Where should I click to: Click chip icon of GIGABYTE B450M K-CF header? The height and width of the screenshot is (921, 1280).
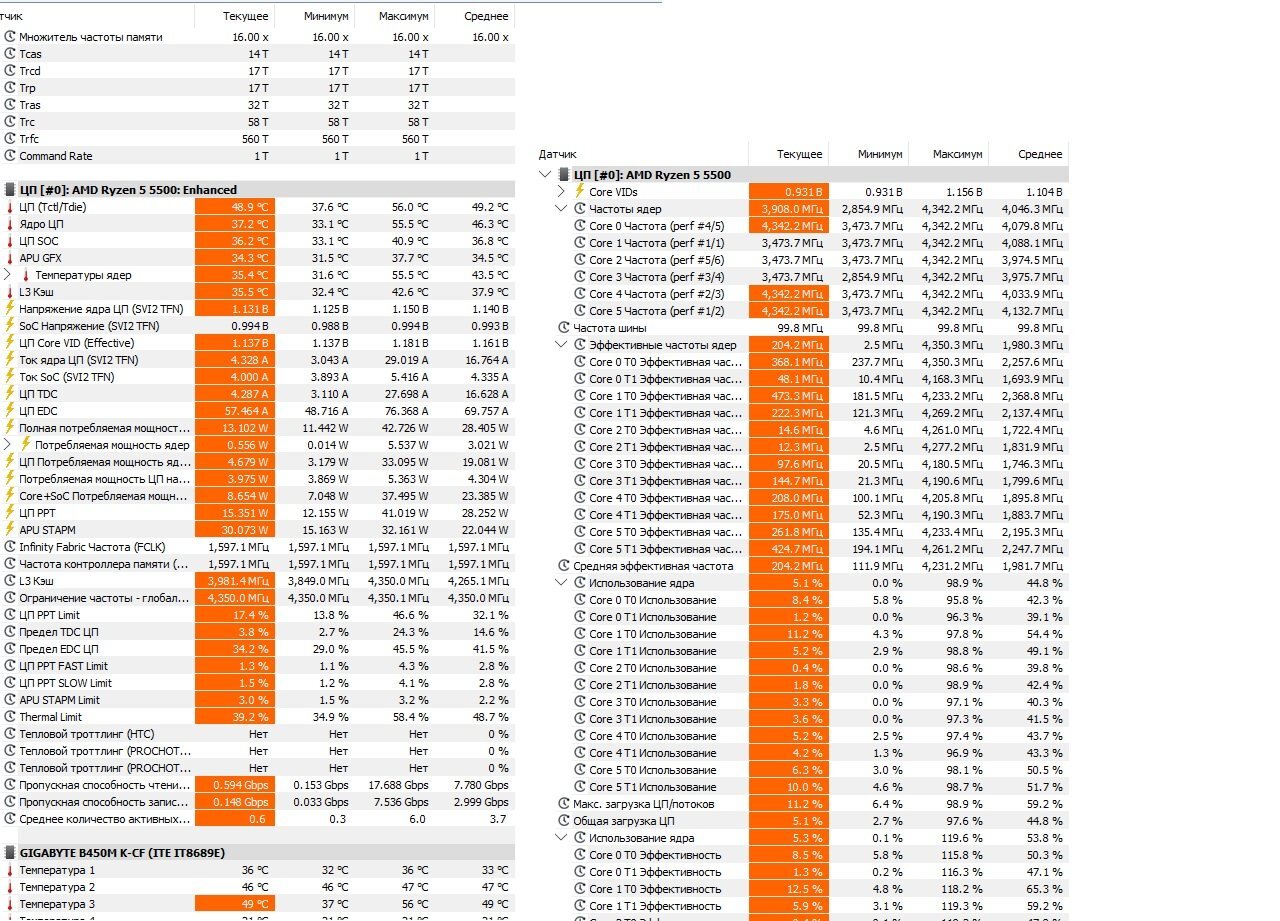pyautogui.click(x=10, y=853)
